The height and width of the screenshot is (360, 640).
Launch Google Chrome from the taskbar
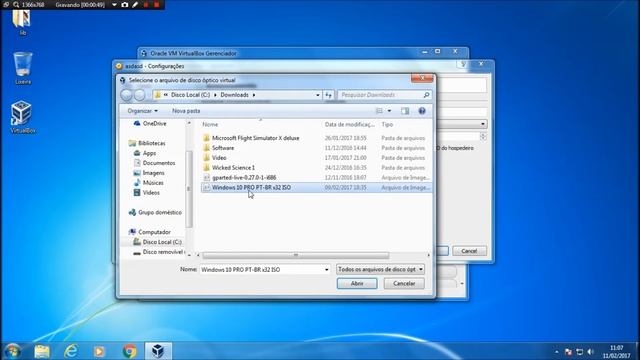tap(129, 351)
